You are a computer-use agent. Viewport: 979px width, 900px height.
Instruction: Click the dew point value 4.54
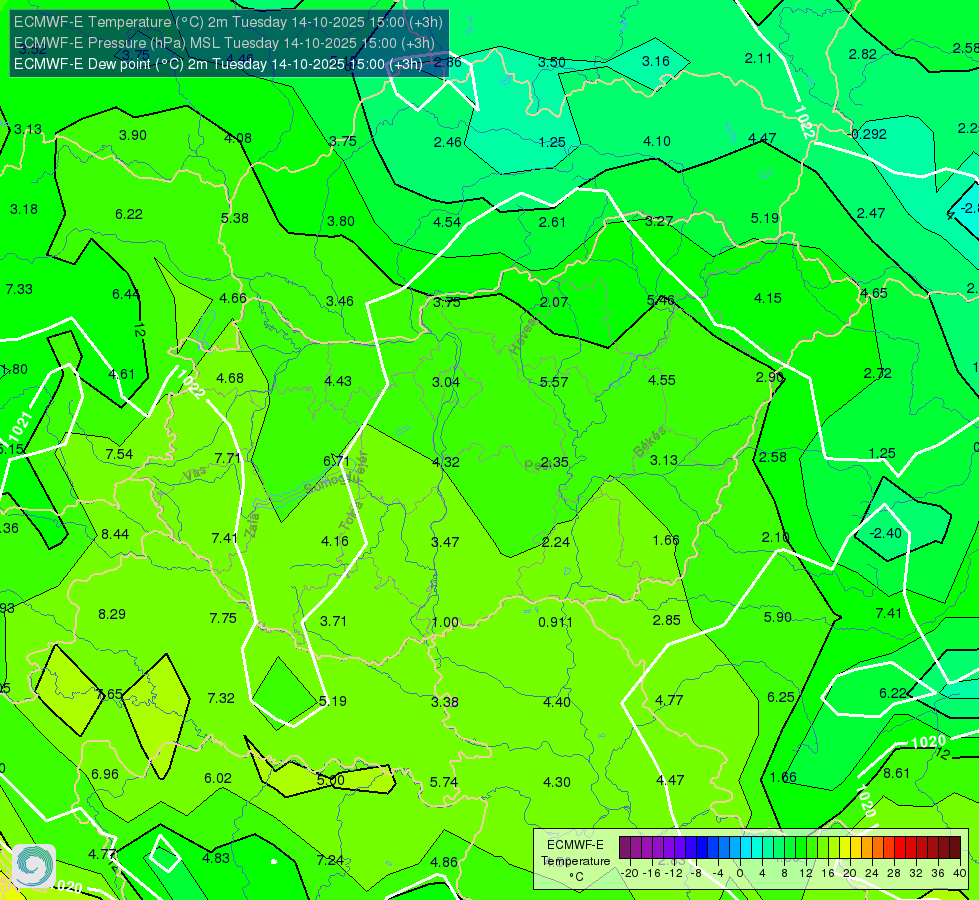(x=447, y=222)
